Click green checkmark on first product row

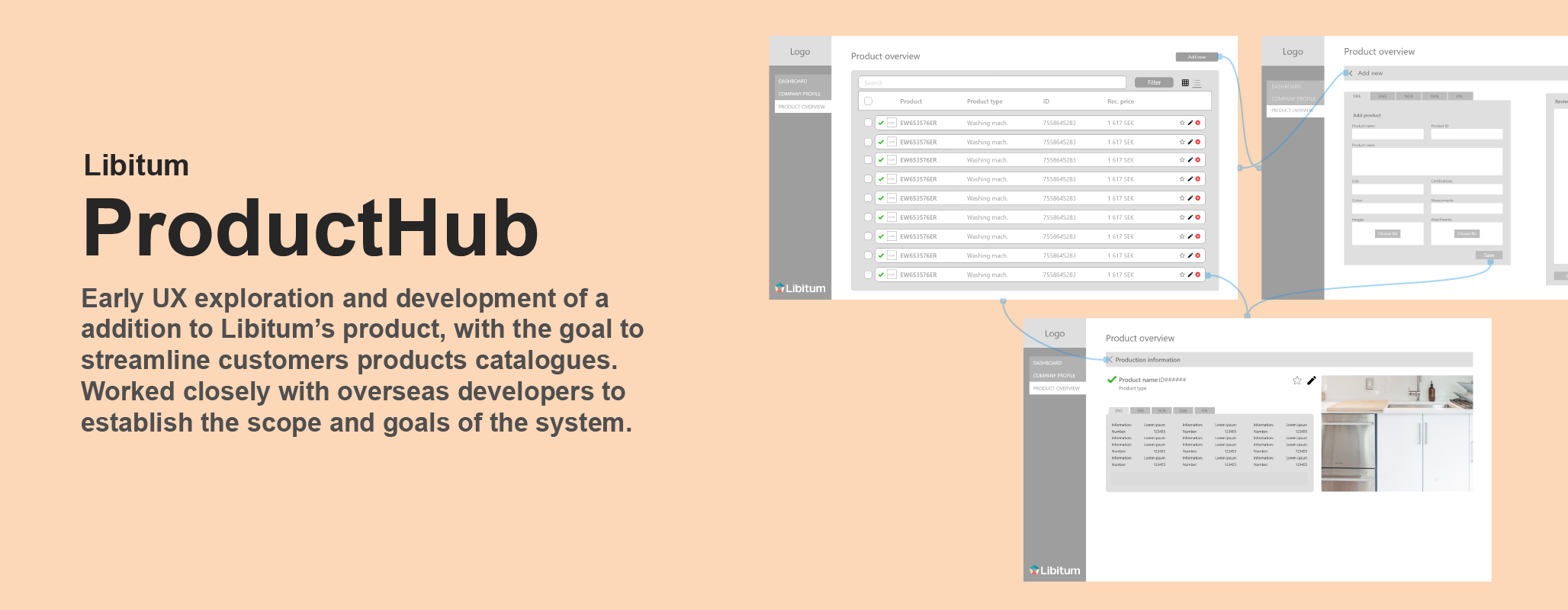881,123
